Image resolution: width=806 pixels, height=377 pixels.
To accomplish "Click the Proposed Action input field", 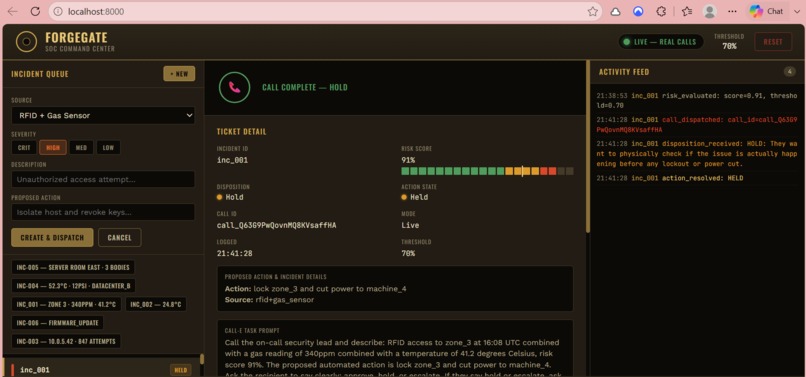I will pyautogui.click(x=103, y=212).
